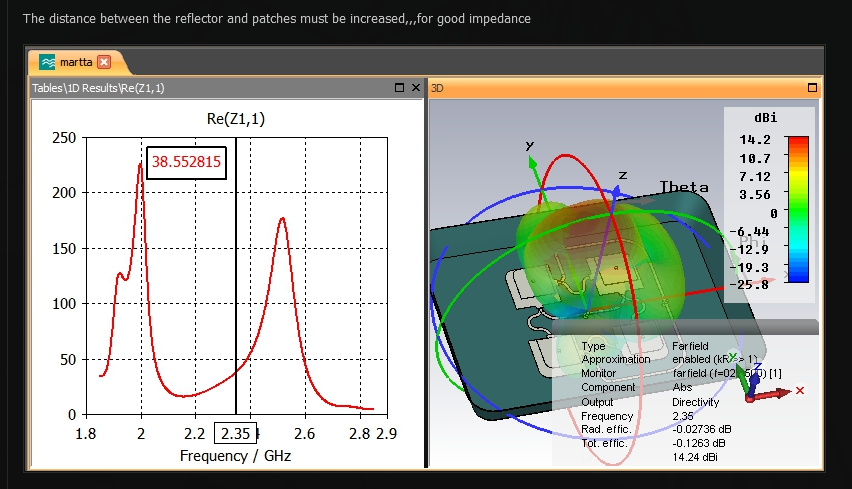Click the 14.24 dBi result value

tap(694, 457)
